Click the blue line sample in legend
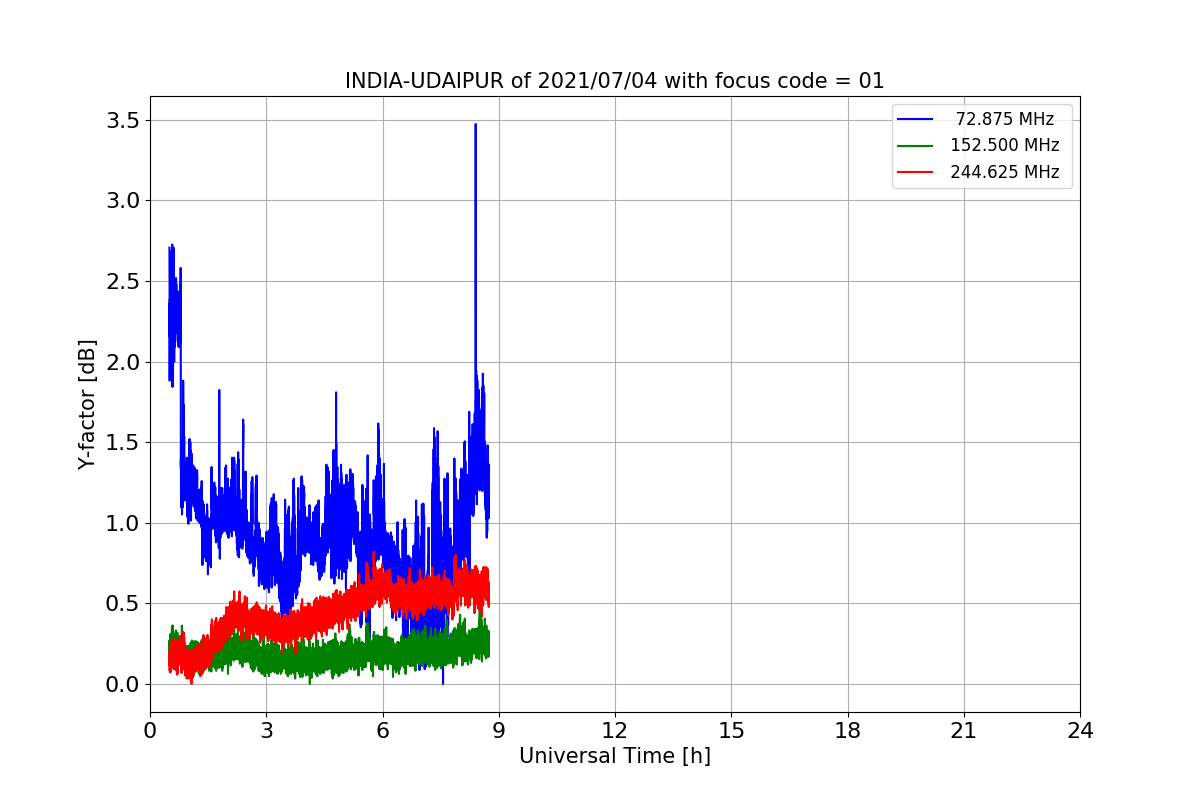The image size is (1200, 800). [x=916, y=119]
